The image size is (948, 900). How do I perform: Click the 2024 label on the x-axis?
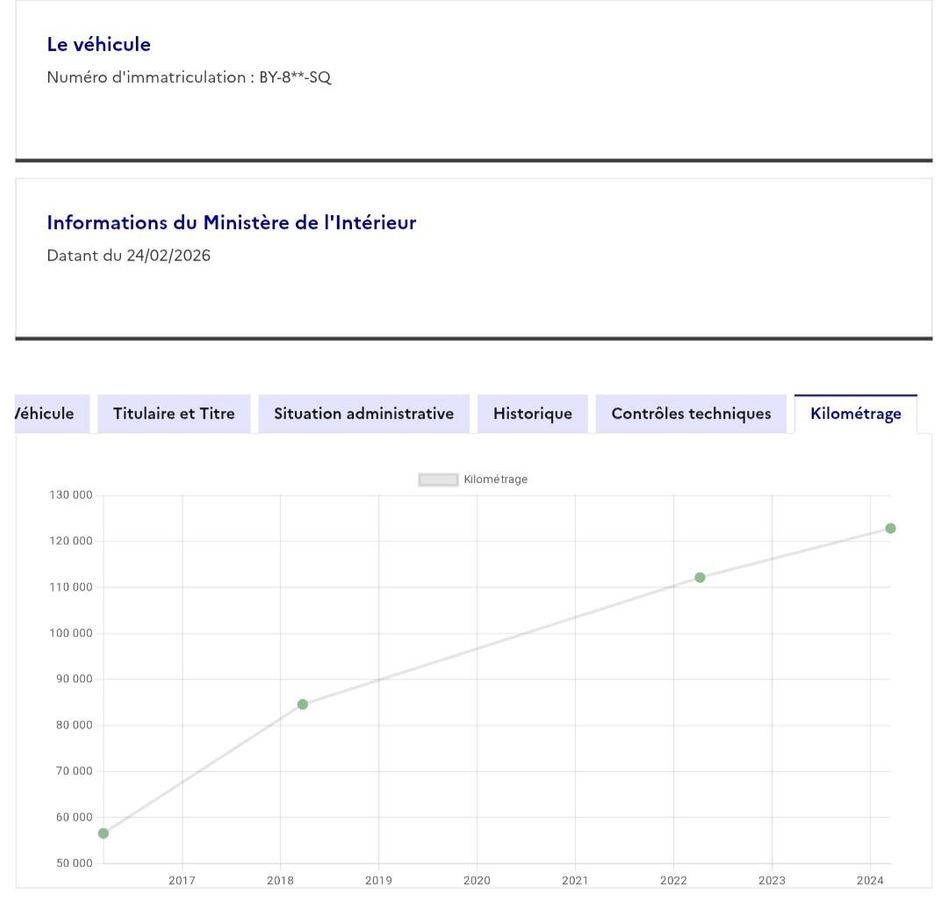(x=869, y=881)
